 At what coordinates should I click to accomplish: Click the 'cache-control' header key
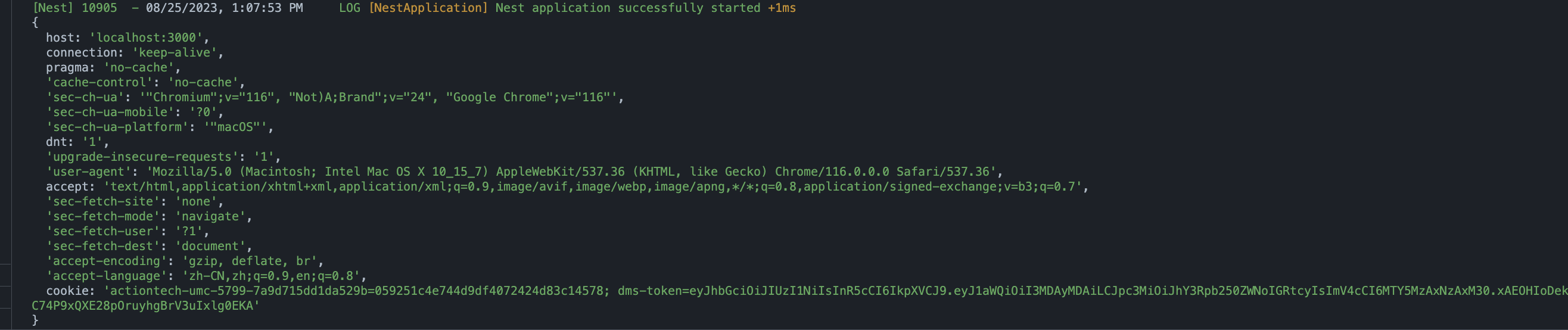pos(100,82)
